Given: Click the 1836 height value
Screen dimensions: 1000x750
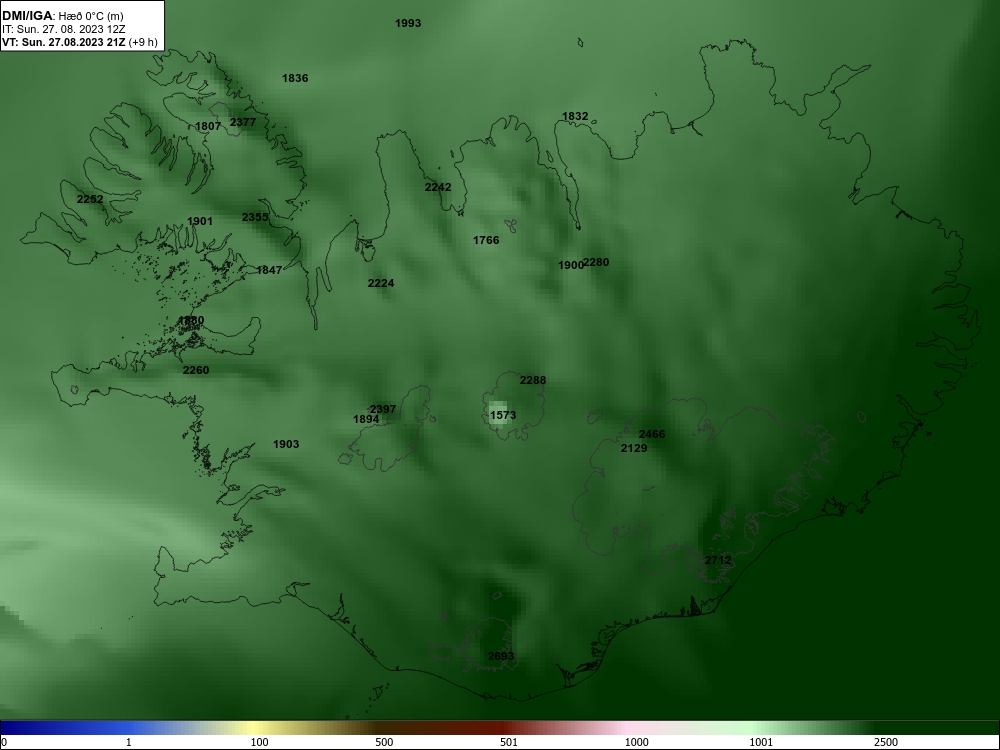Looking at the screenshot, I should point(295,78).
